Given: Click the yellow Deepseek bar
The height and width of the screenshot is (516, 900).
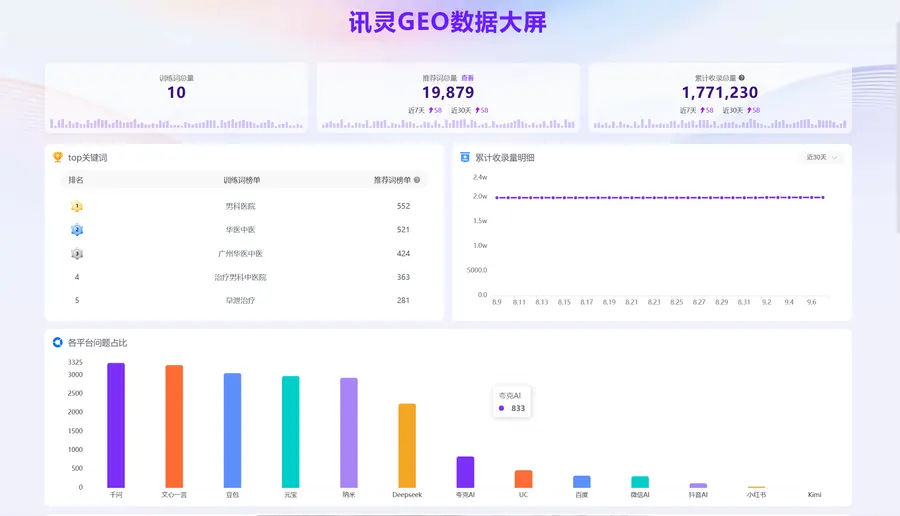Looking at the screenshot, I should tap(407, 446).
